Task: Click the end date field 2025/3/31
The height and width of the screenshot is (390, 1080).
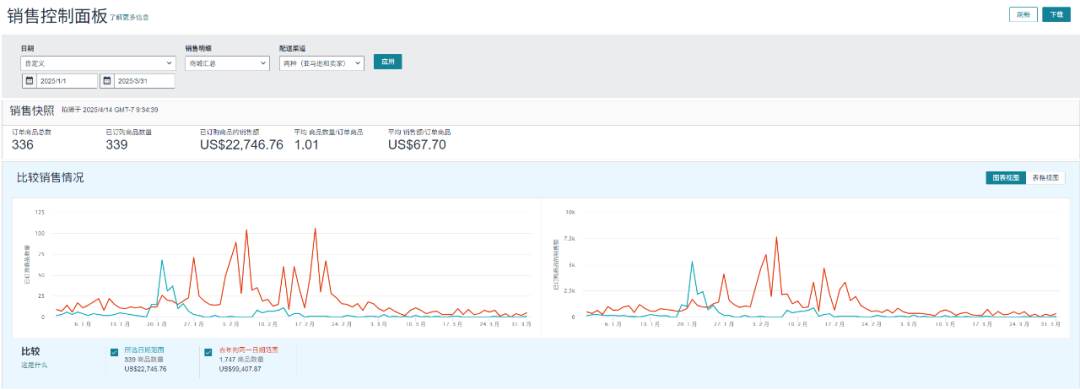Action: 145,81
